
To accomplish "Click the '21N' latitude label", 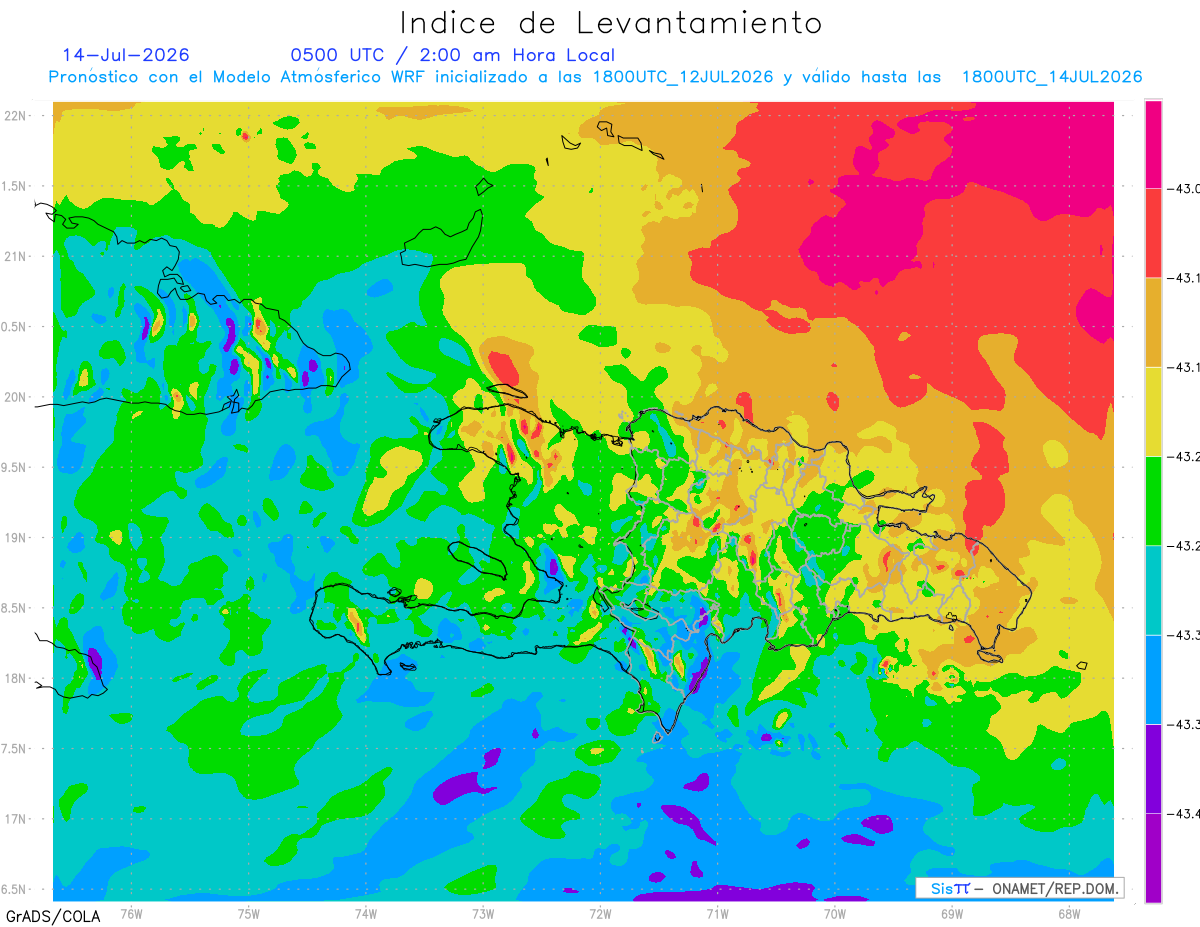I will [15, 256].
